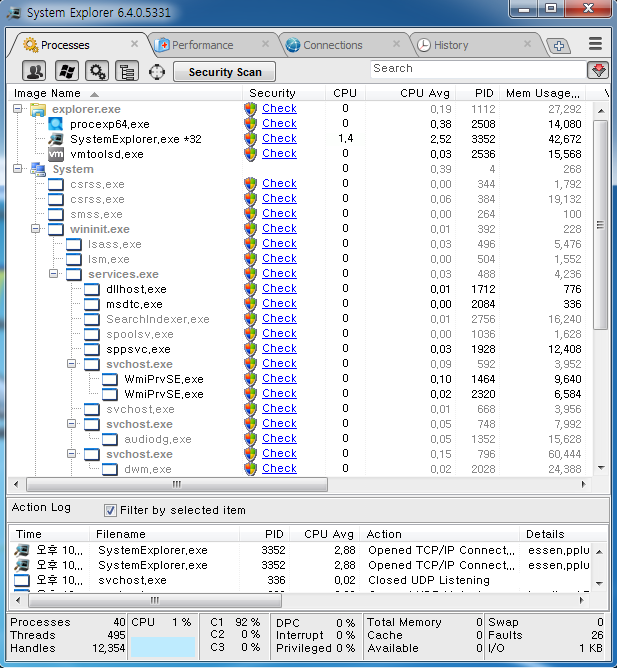Viewport: 617px width, 668px height.
Task: Click the Search input field
Action: pyautogui.click(x=478, y=69)
